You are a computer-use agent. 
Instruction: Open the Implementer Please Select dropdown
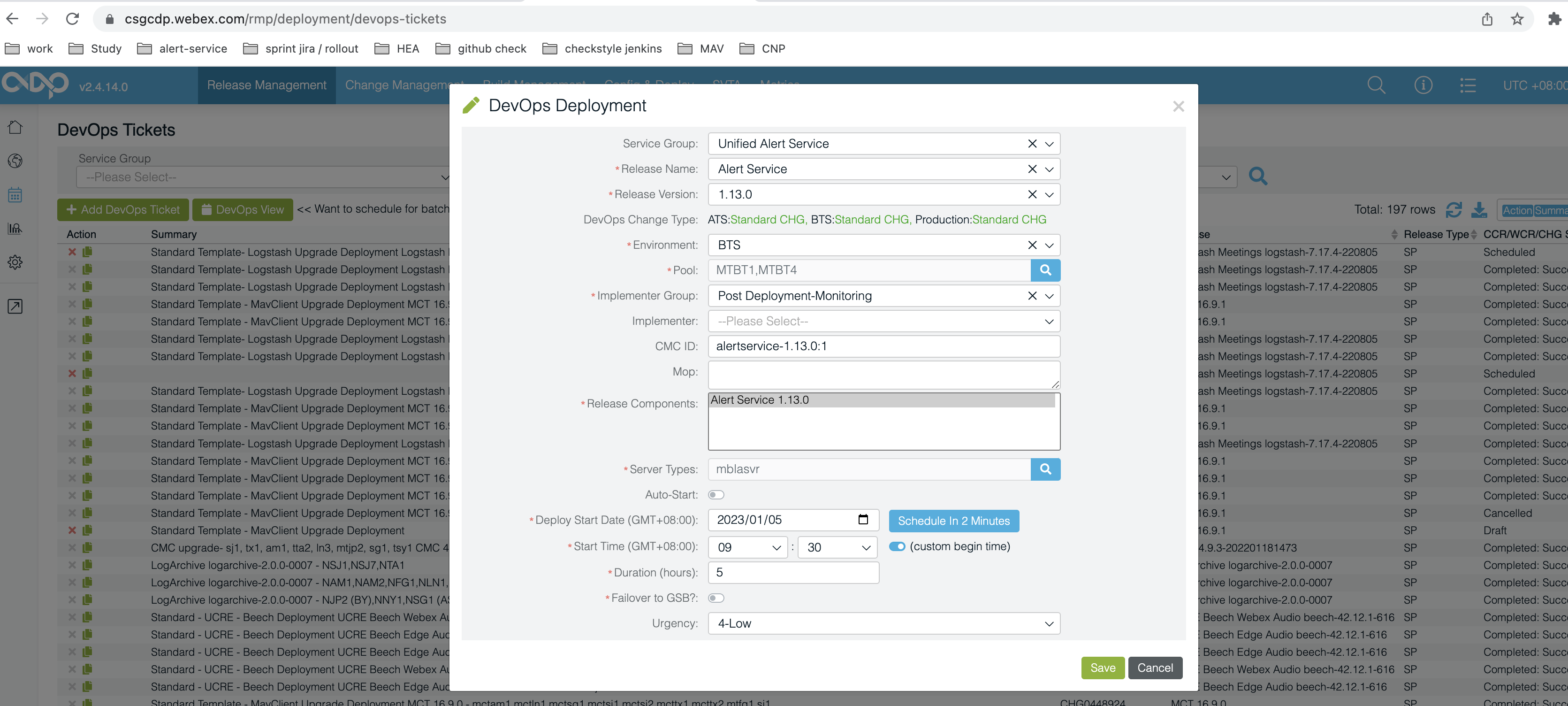[x=884, y=321]
